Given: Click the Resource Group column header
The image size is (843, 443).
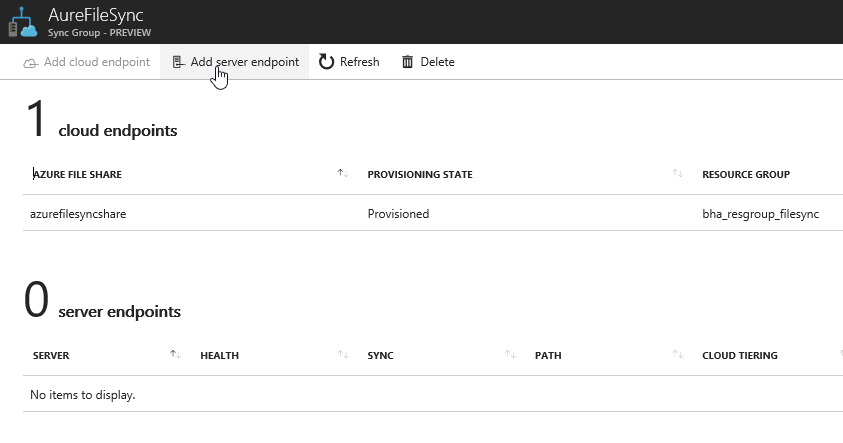Looking at the screenshot, I should coord(746,175).
